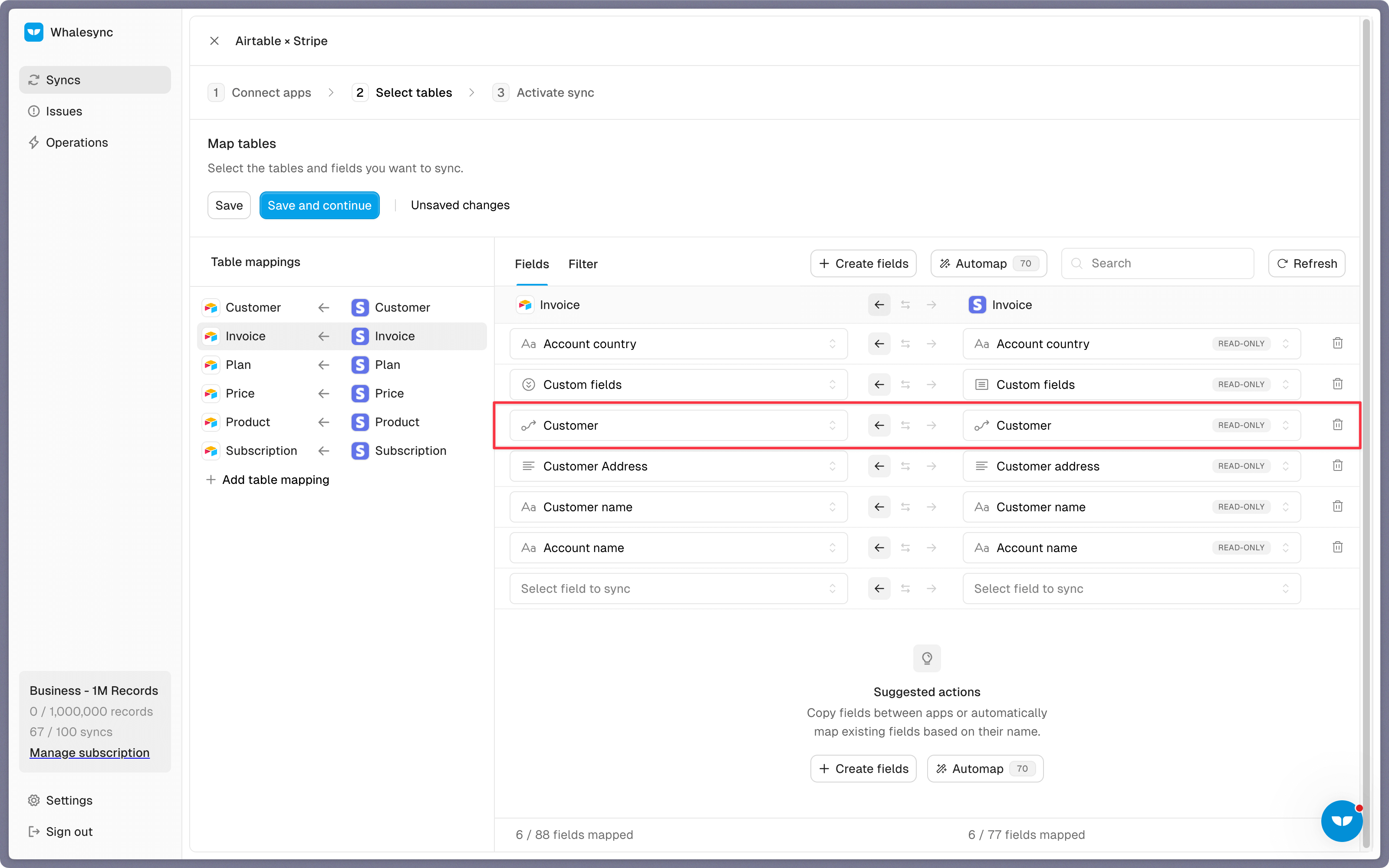Screen dimensions: 1389x868
Task: Click Automap under Suggested actions
Action: pos(985,769)
